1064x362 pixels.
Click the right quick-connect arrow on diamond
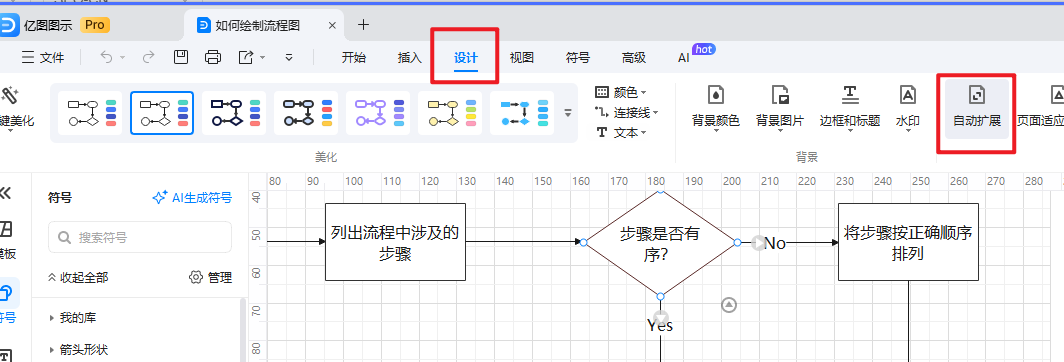coord(758,242)
